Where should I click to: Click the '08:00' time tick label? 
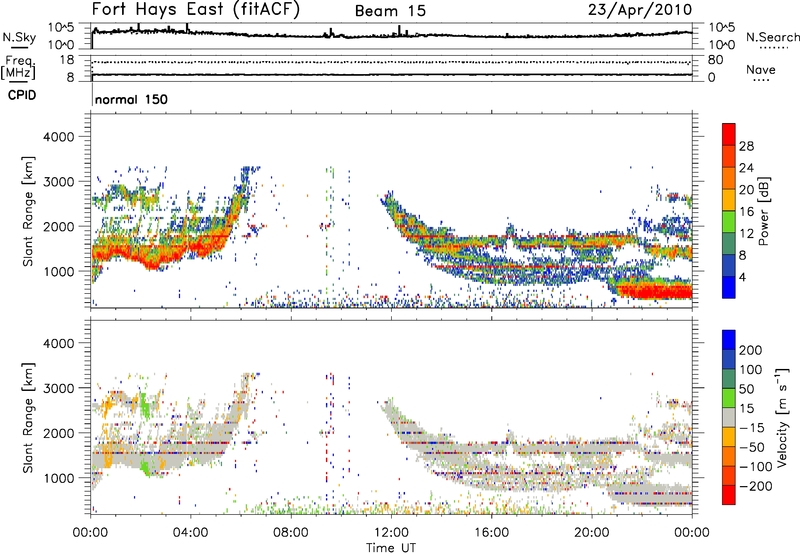tap(291, 533)
